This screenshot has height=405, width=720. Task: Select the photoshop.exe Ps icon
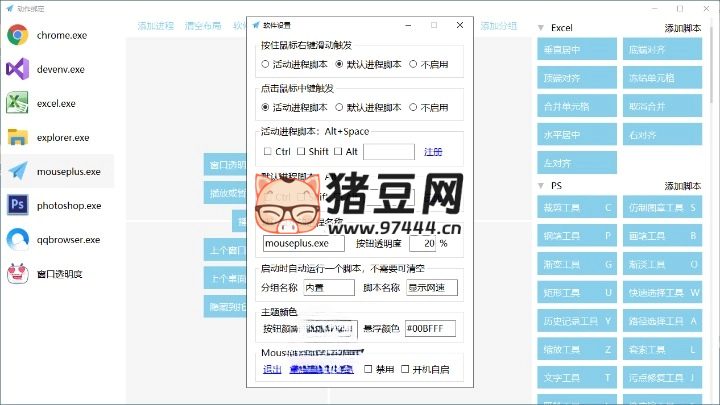17,205
